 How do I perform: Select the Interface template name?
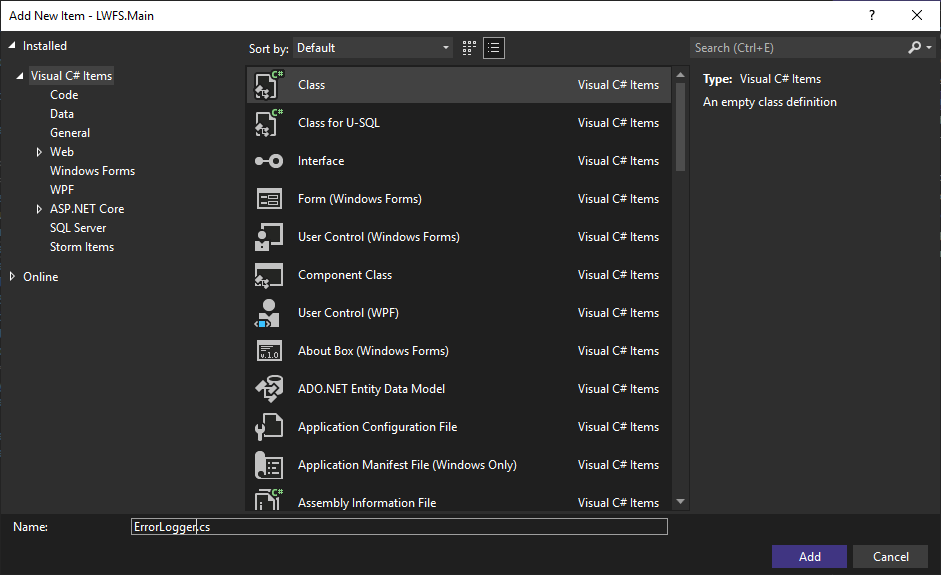(321, 161)
